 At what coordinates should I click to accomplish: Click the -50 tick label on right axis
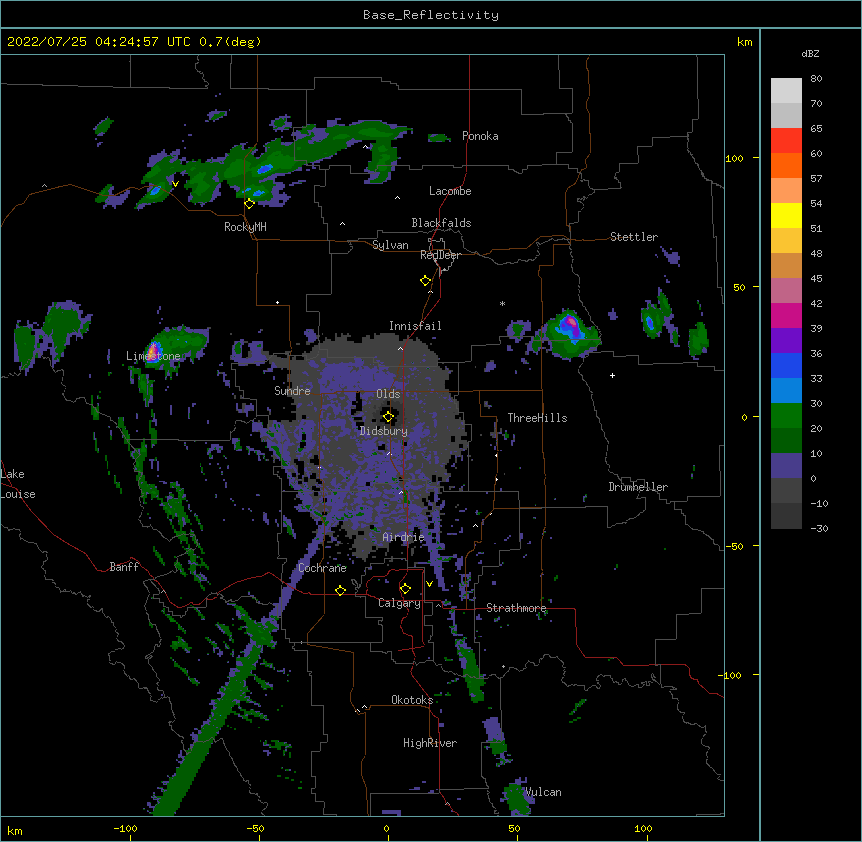(734, 546)
